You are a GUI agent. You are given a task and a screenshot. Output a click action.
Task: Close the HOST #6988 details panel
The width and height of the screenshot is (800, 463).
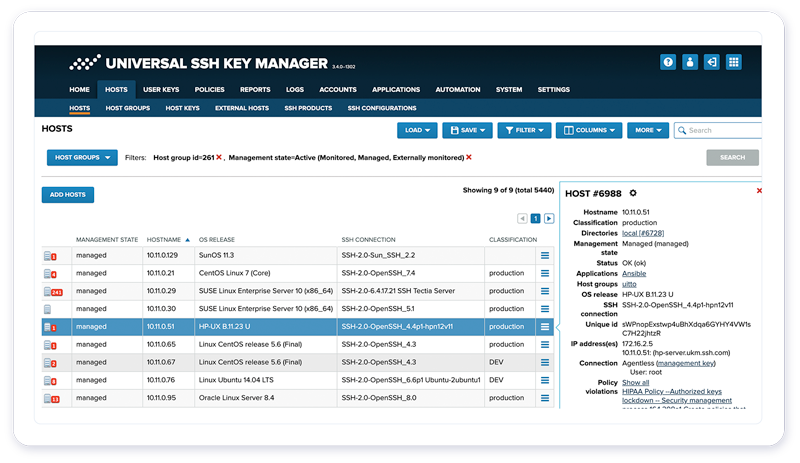point(759,191)
